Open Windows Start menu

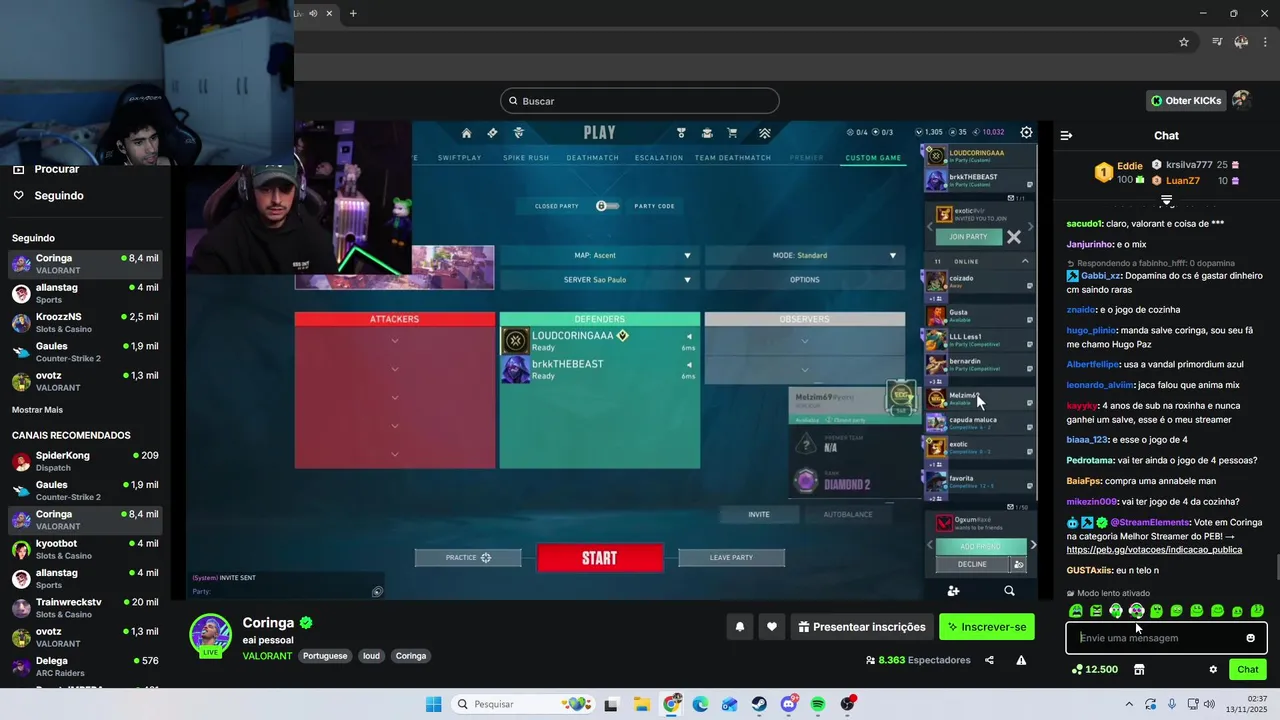tap(433, 704)
